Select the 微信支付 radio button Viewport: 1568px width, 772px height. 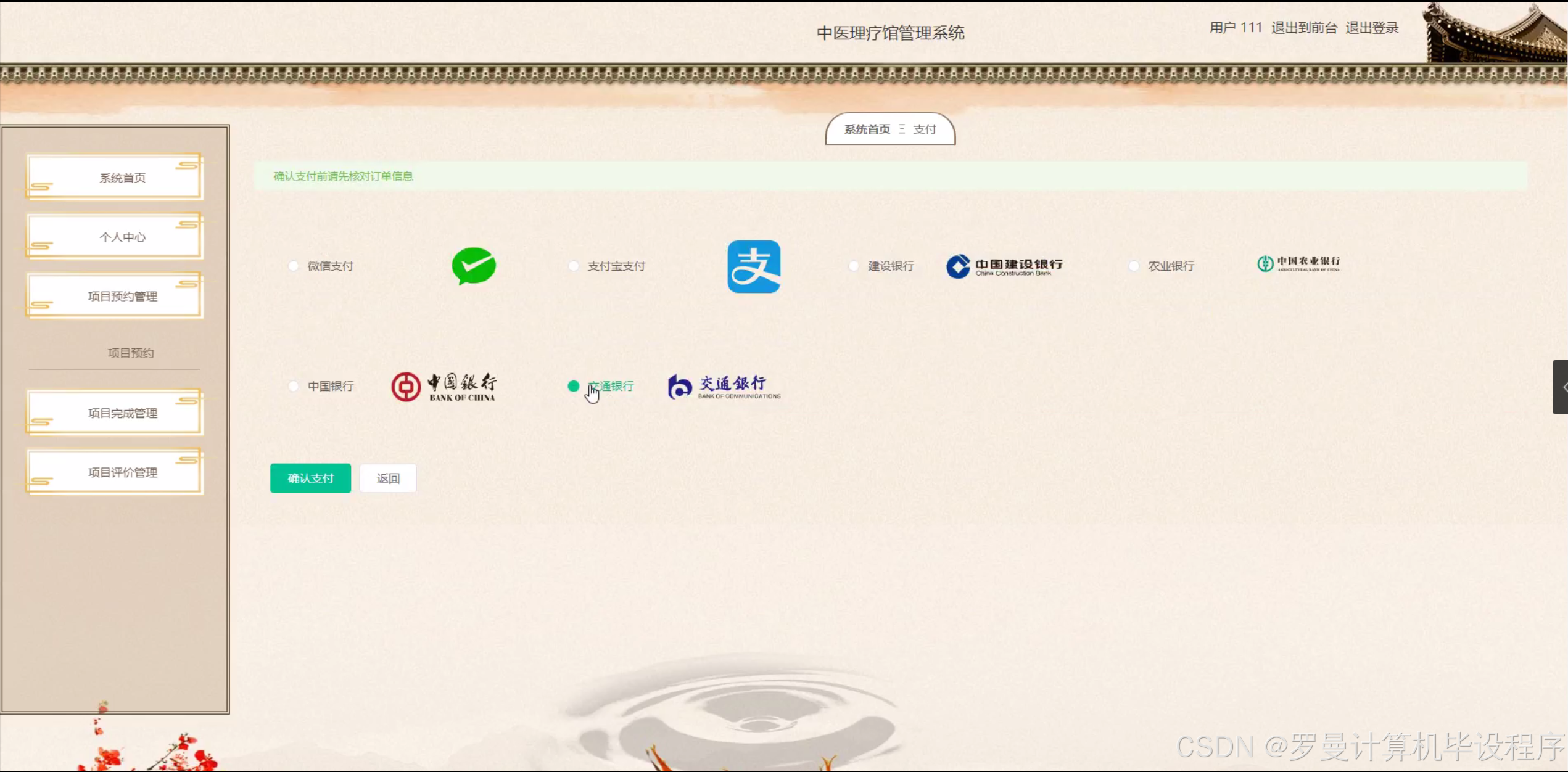pos(294,266)
